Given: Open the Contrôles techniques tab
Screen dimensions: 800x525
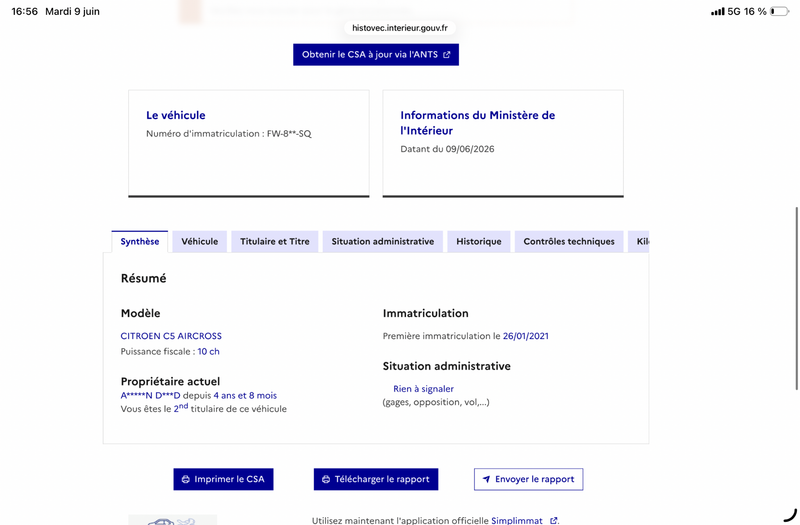Looking at the screenshot, I should [x=569, y=241].
